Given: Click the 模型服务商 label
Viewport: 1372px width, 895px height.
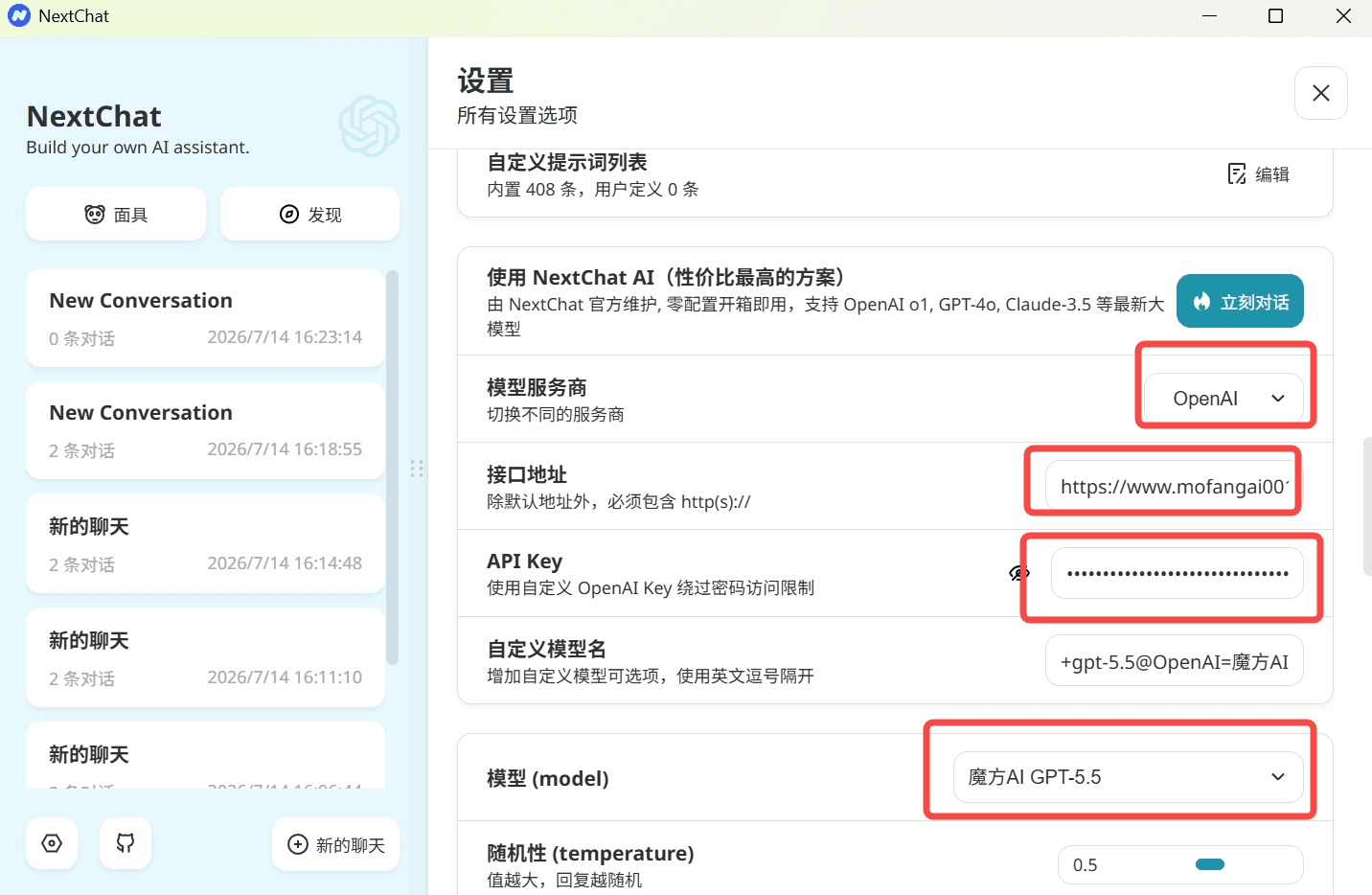Looking at the screenshot, I should coord(537,387).
